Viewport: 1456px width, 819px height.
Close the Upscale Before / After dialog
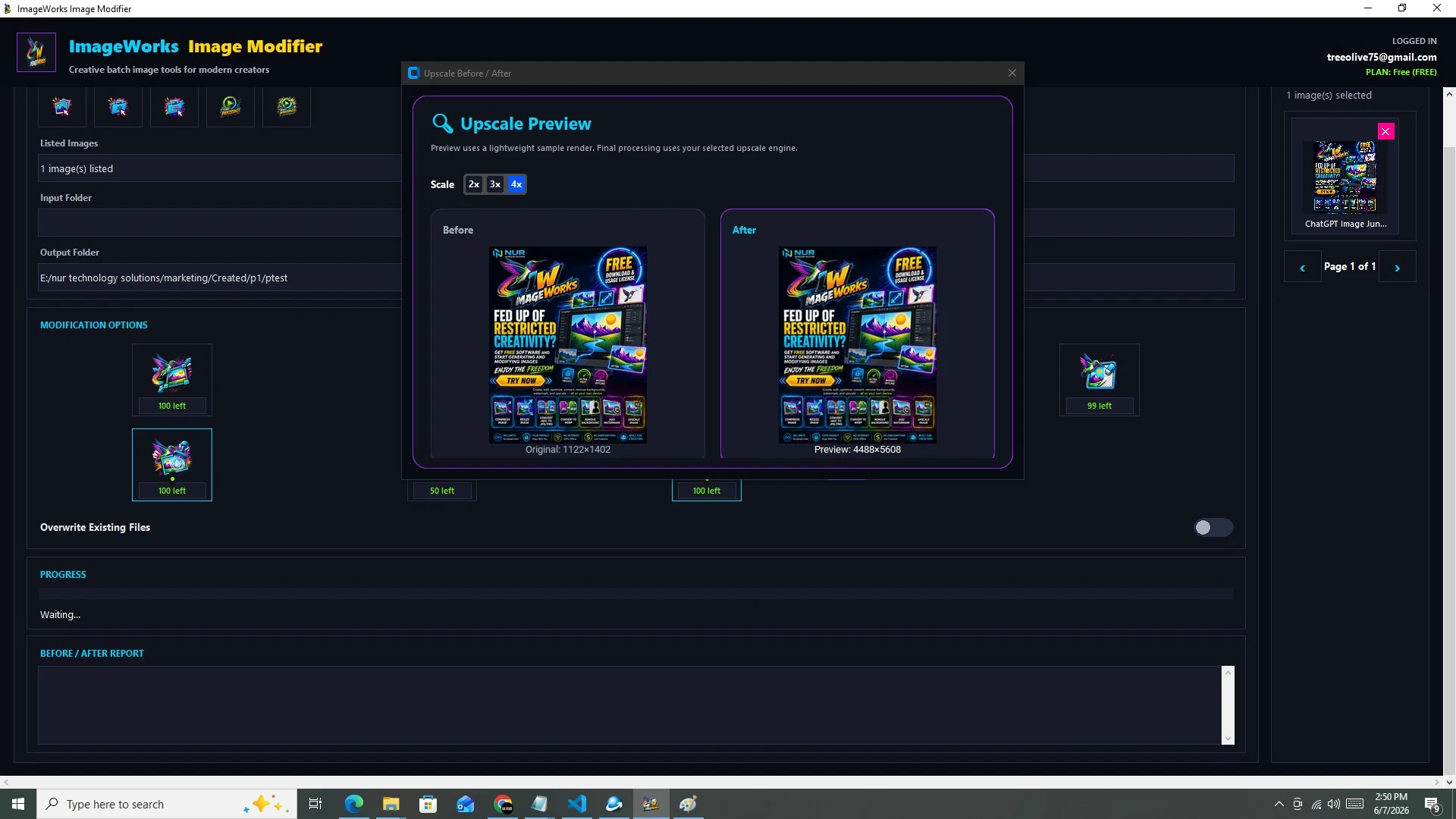(1012, 73)
